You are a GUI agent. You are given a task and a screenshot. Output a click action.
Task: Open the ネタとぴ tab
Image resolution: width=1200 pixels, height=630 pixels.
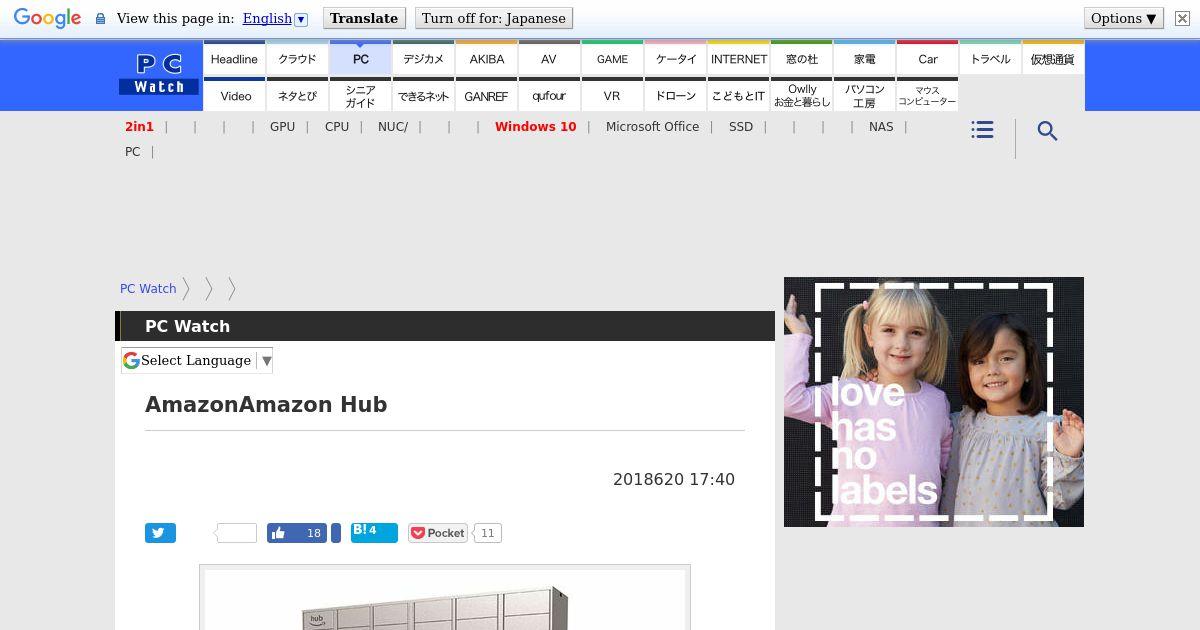(x=297, y=96)
